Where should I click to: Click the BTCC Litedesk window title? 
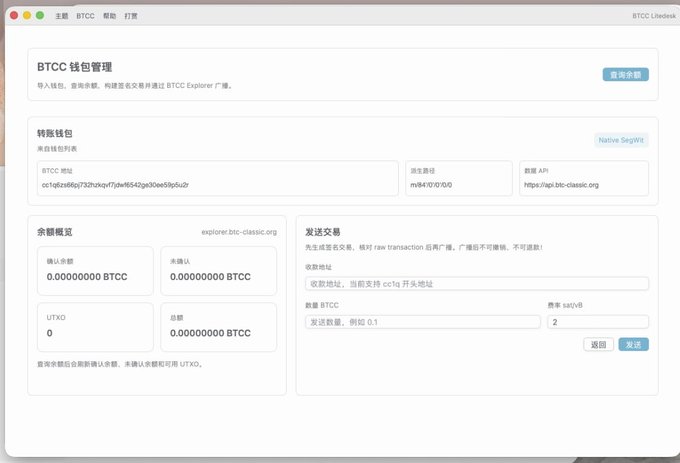654,16
